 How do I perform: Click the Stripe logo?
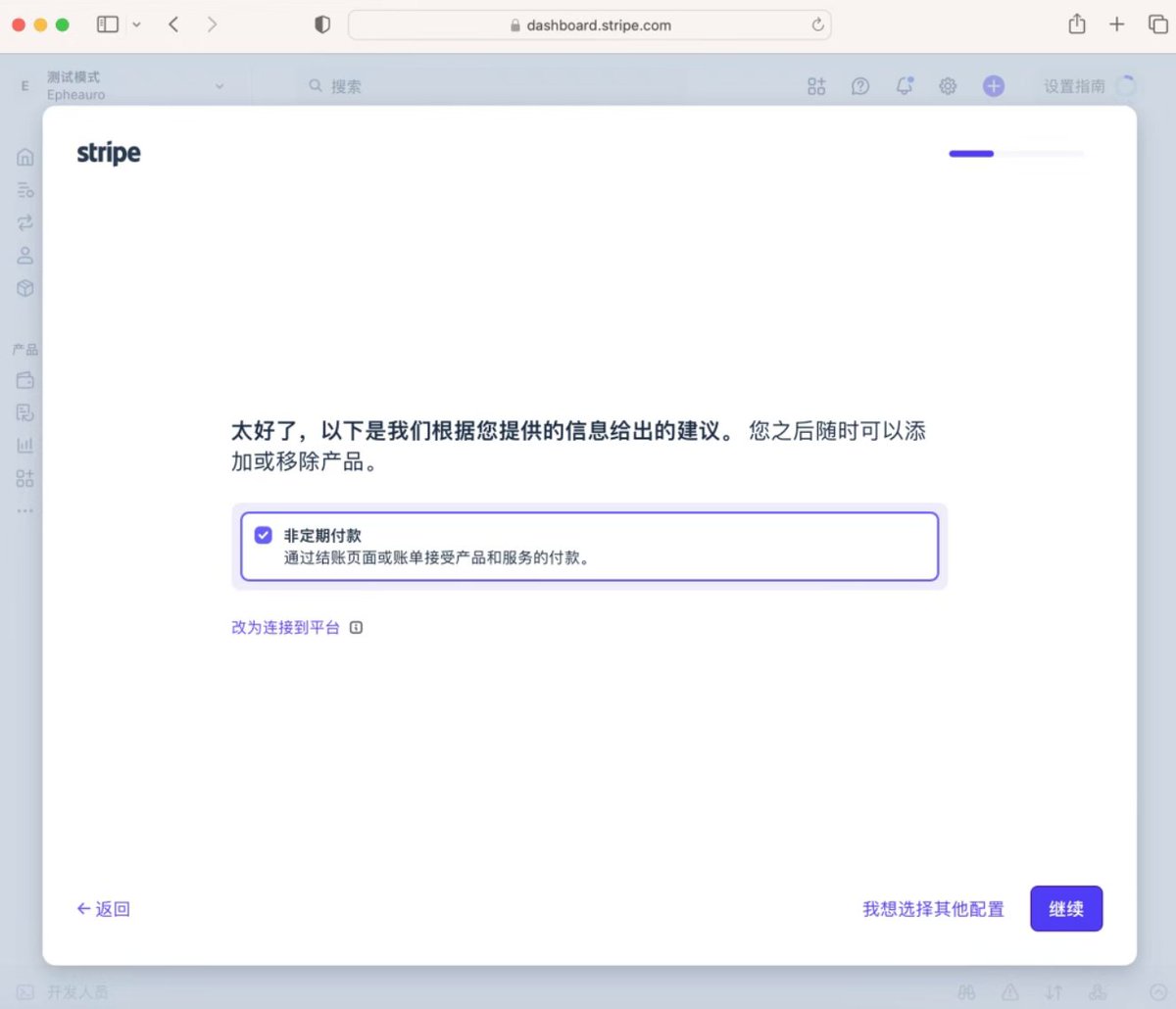tap(109, 154)
